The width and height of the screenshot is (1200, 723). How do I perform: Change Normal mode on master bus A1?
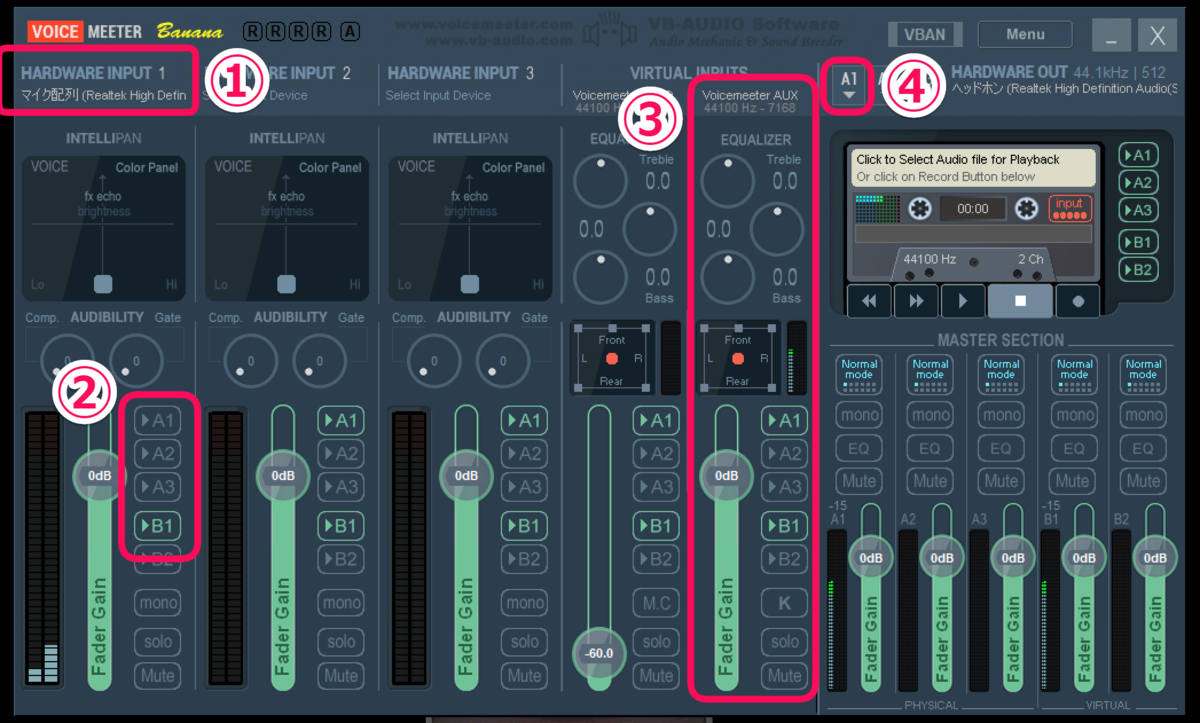(859, 375)
